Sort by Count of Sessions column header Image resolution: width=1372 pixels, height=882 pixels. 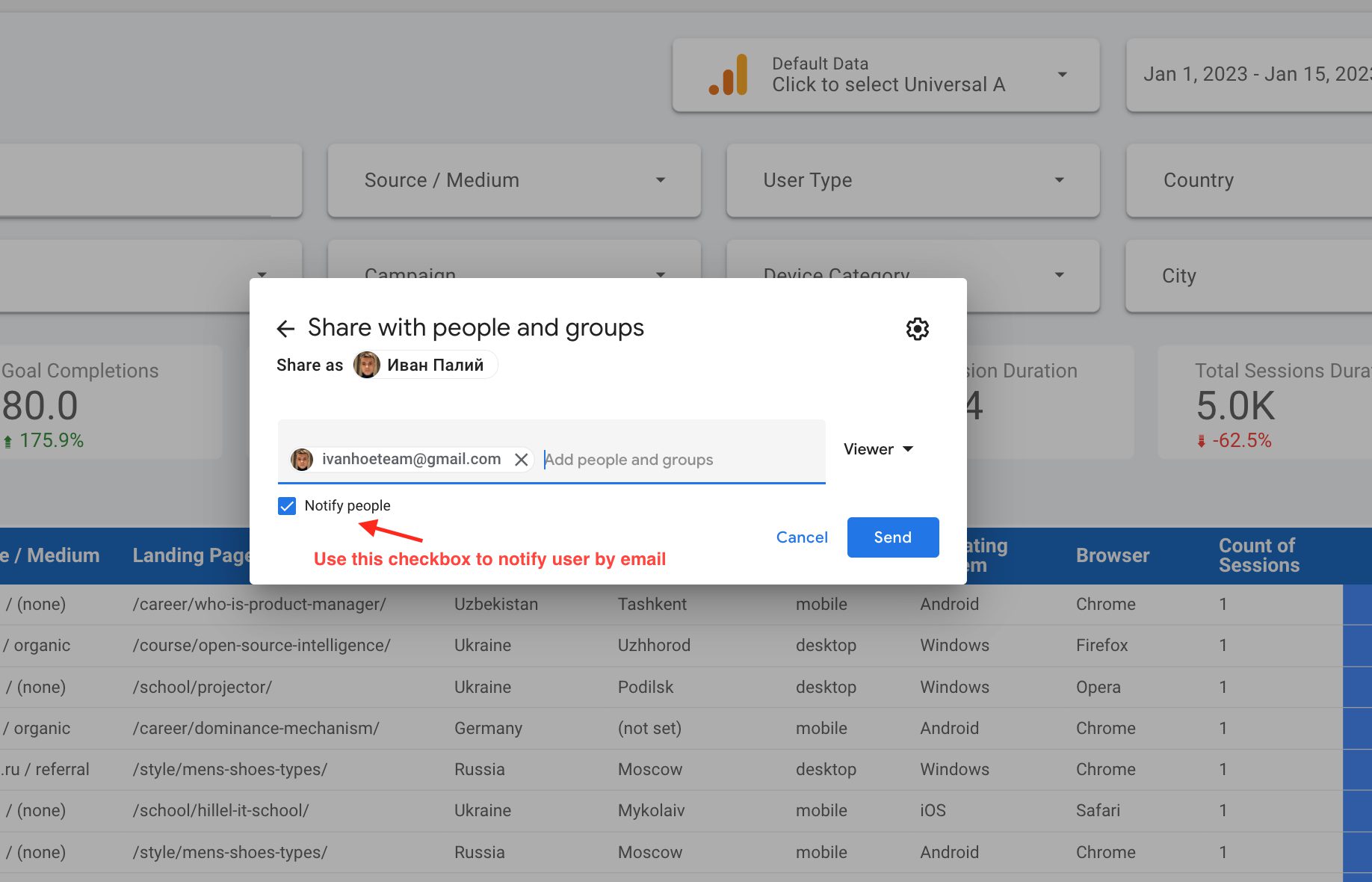[x=1258, y=555]
